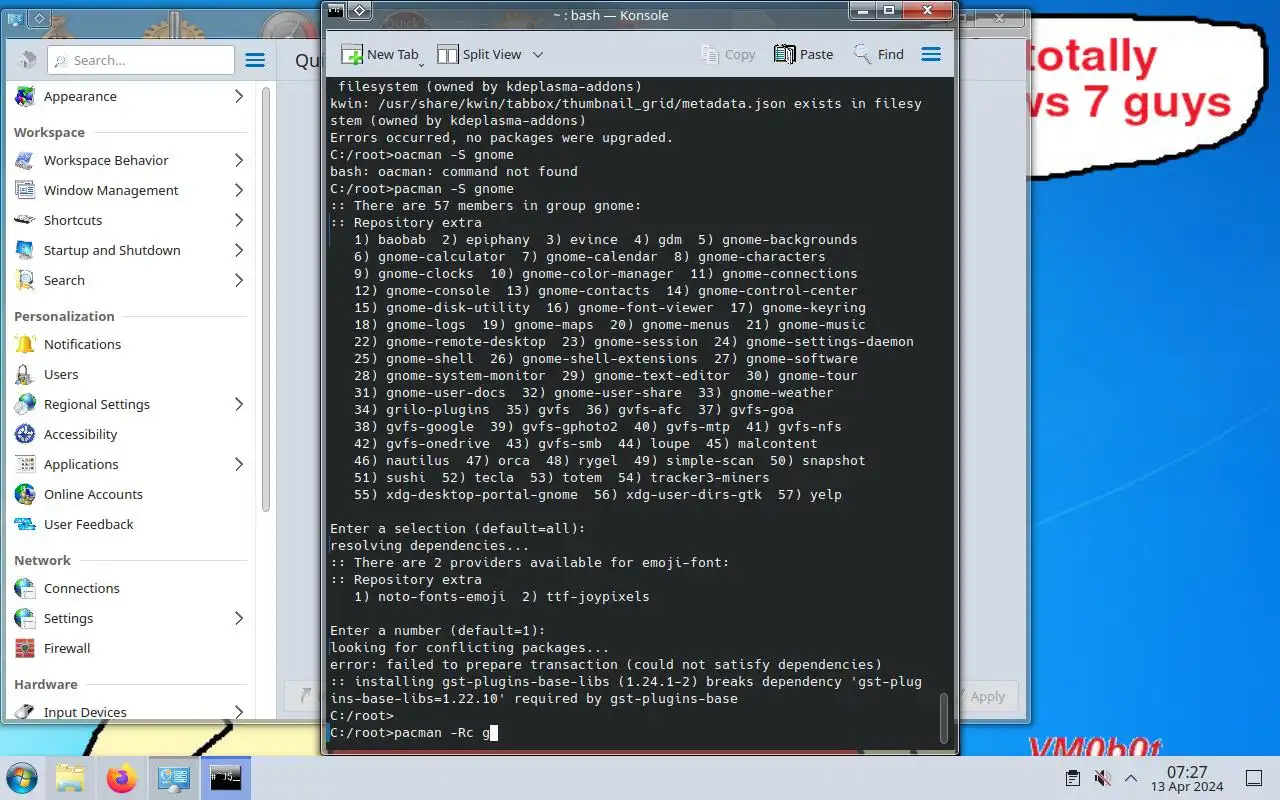This screenshot has height=800, width=1280.
Task: Click the Accessibility icon
Action: point(25,434)
